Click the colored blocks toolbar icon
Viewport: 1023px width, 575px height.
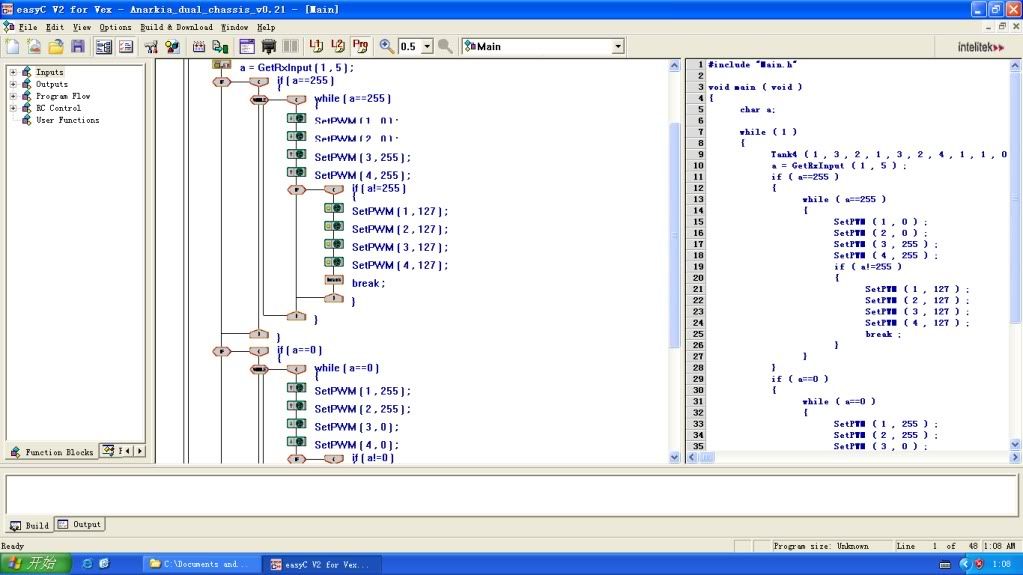[172, 46]
